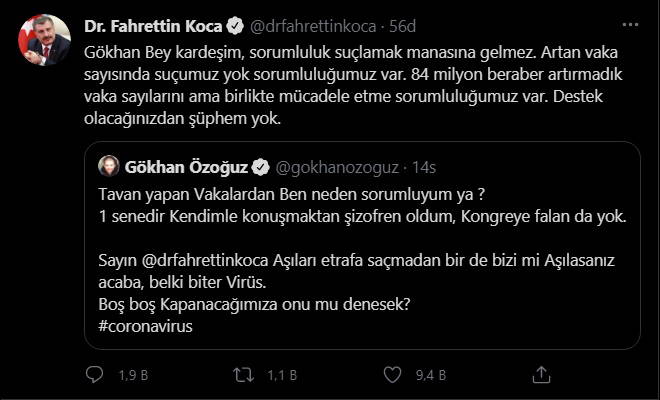This screenshot has height=400, width=660.
Task: Click the share upload icon
Action: (x=542, y=375)
